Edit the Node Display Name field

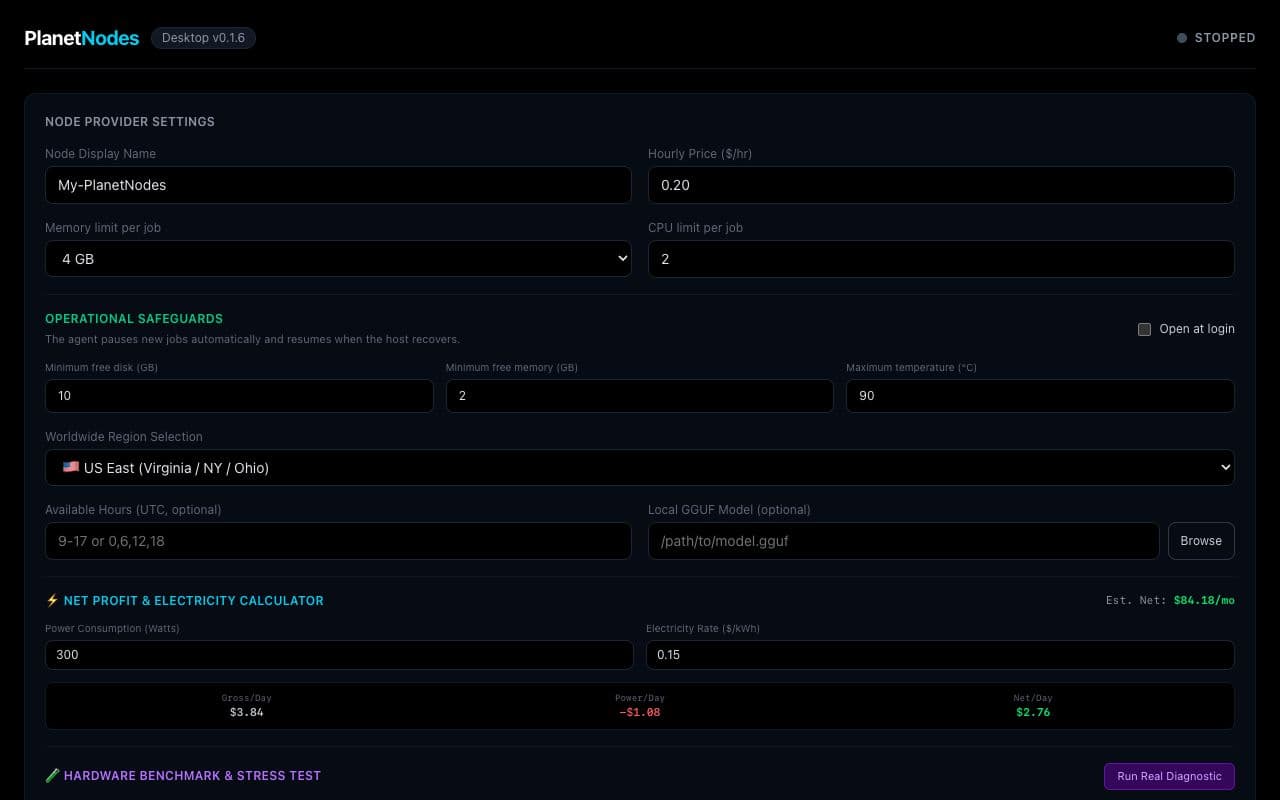point(338,185)
